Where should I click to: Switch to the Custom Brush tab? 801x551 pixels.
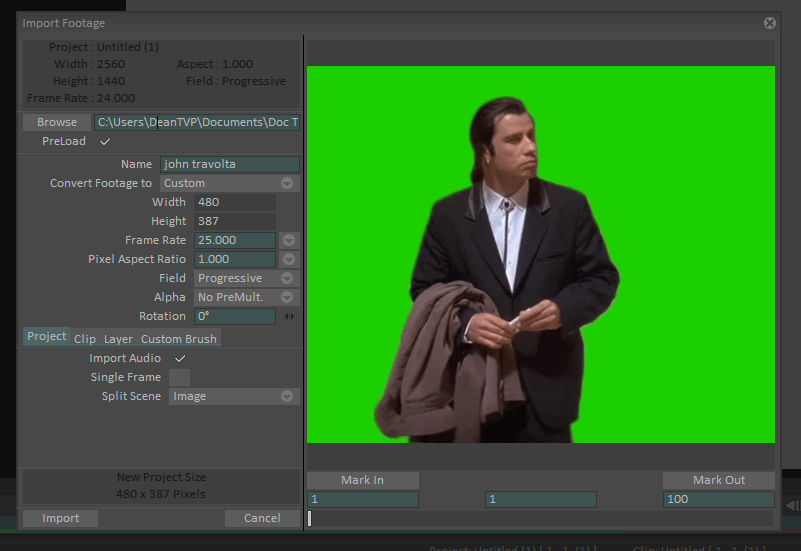[179, 339]
